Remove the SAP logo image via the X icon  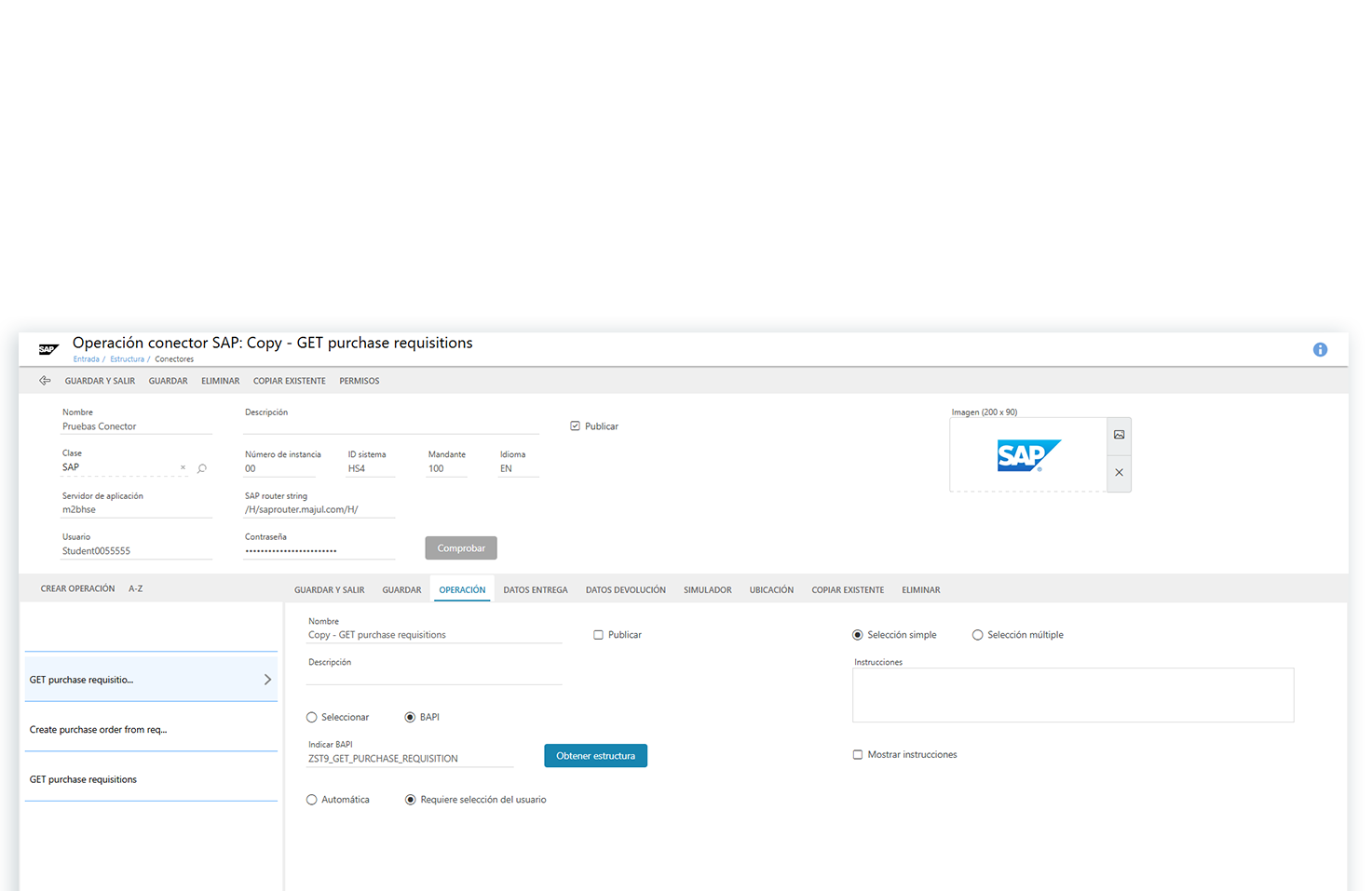(1119, 473)
